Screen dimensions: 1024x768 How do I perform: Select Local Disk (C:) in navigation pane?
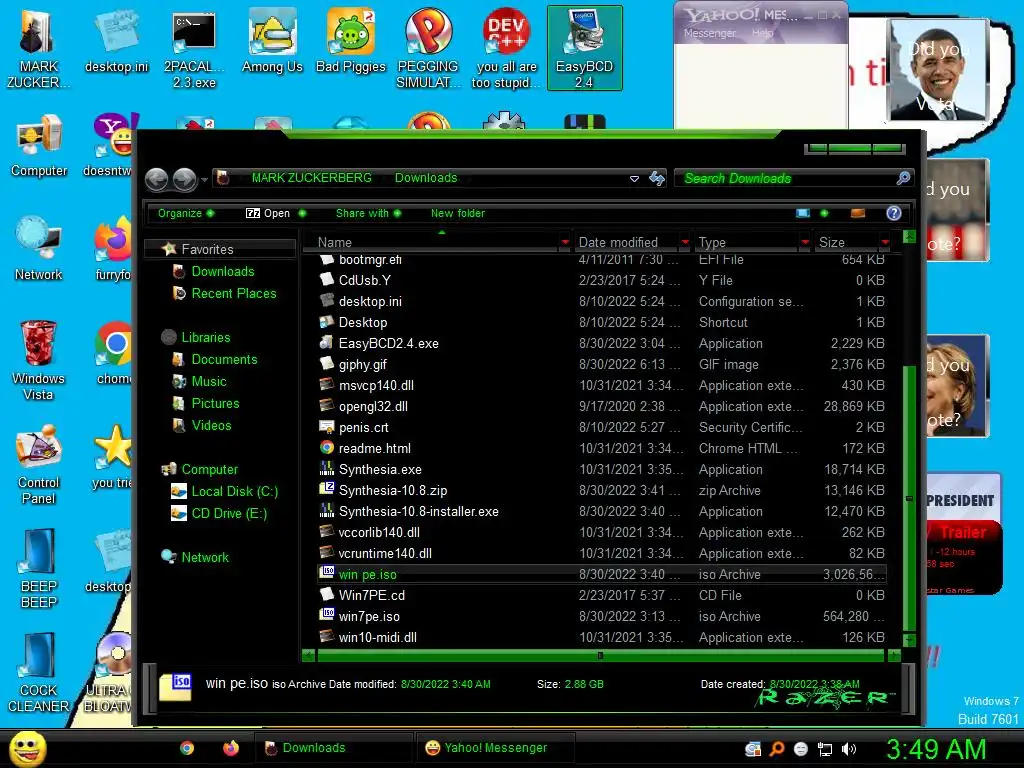pyautogui.click(x=234, y=491)
